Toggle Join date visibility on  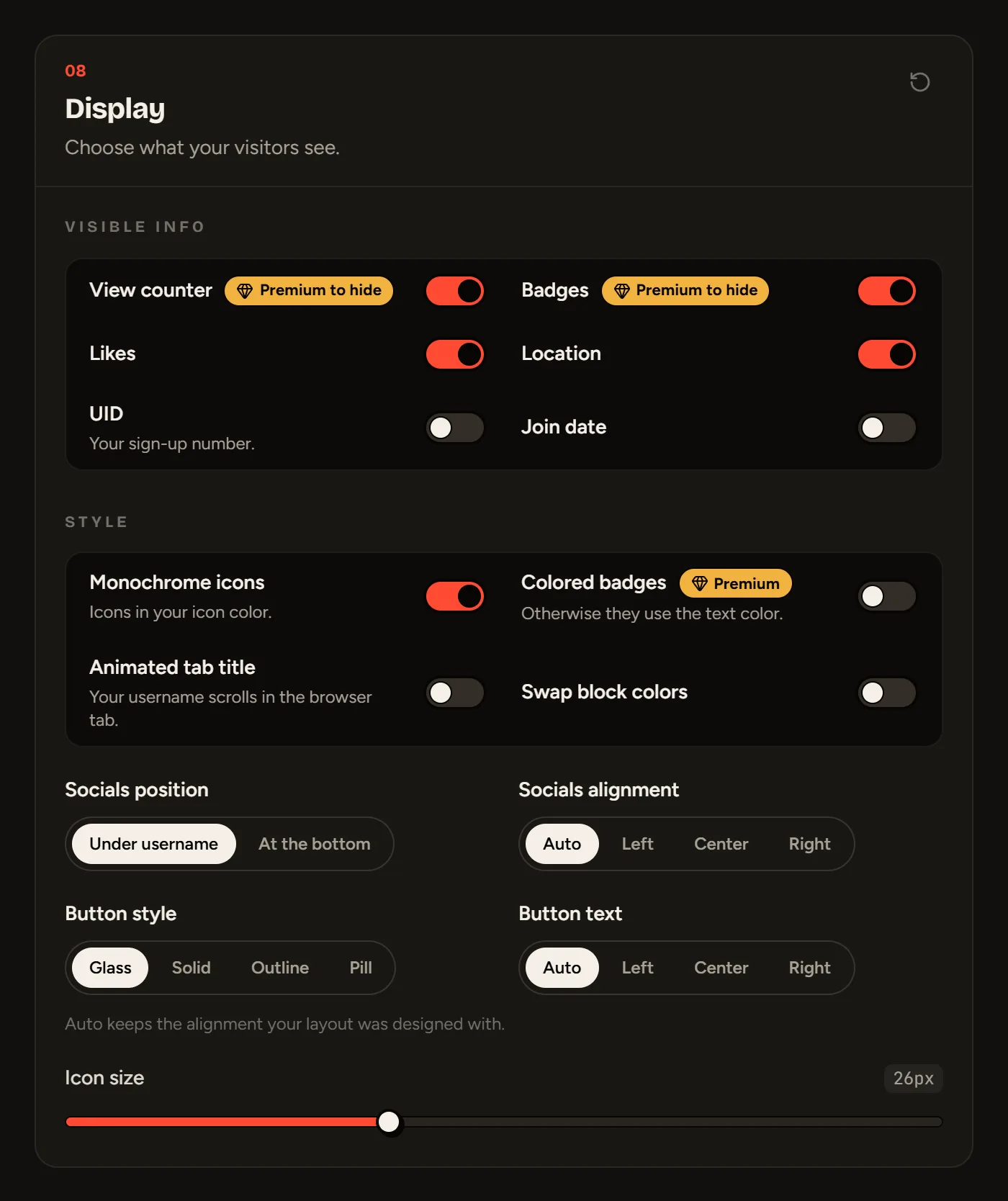click(887, 428)
